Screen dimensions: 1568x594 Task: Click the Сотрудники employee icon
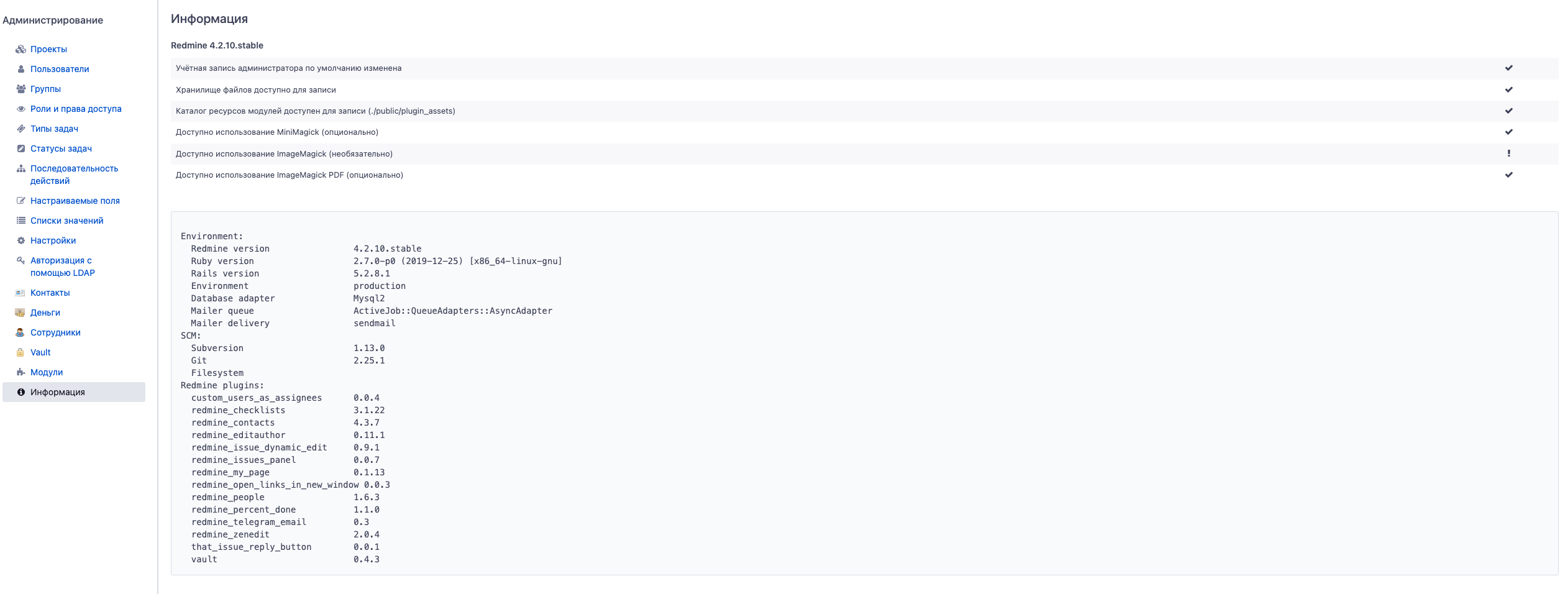coord(21,332)
